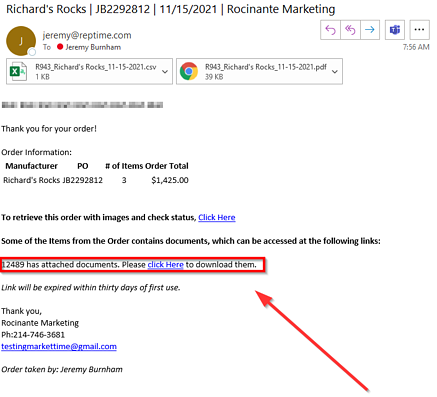Forward the email message
This screenshot has height=397, width=437.
click(370, 30)
